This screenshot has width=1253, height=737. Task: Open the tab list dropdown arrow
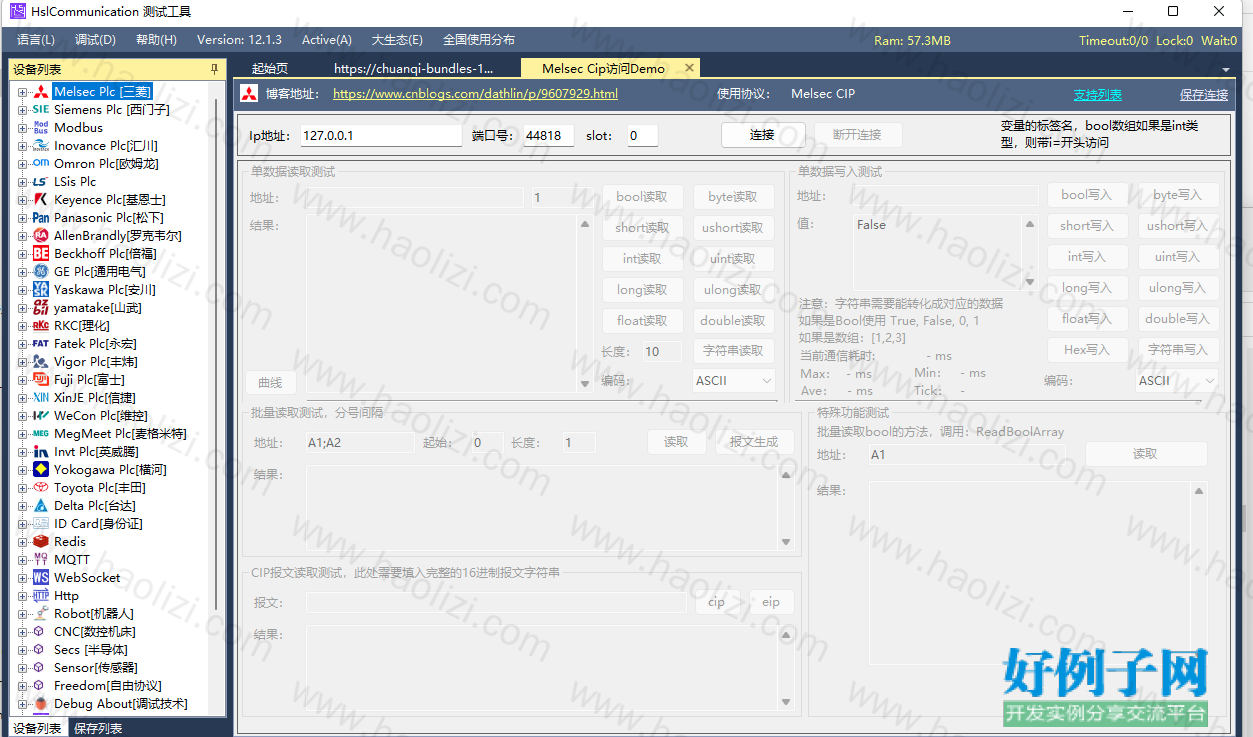coord(1226,70)
